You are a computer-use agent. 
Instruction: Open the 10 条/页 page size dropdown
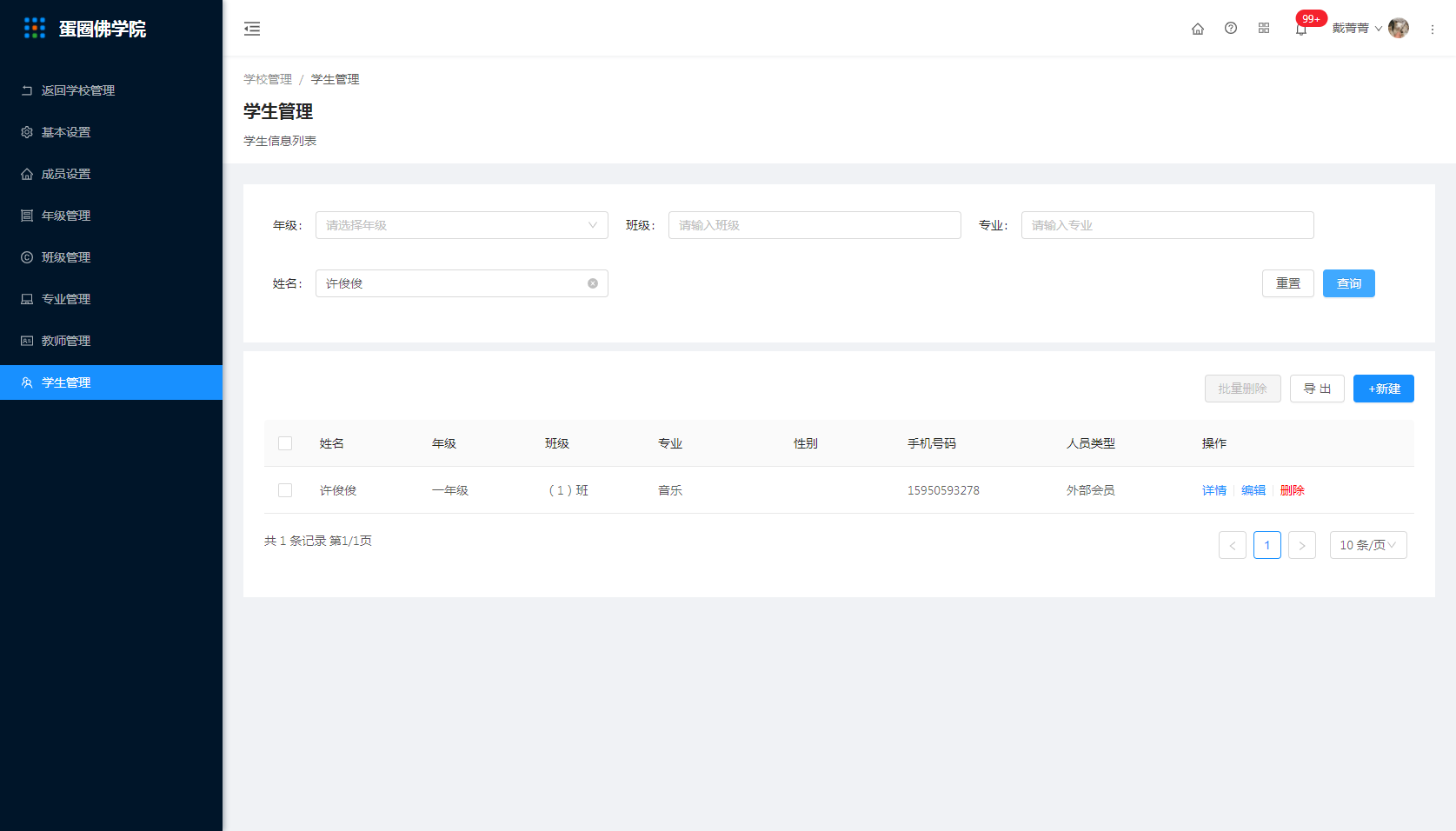pos(1368,545)
